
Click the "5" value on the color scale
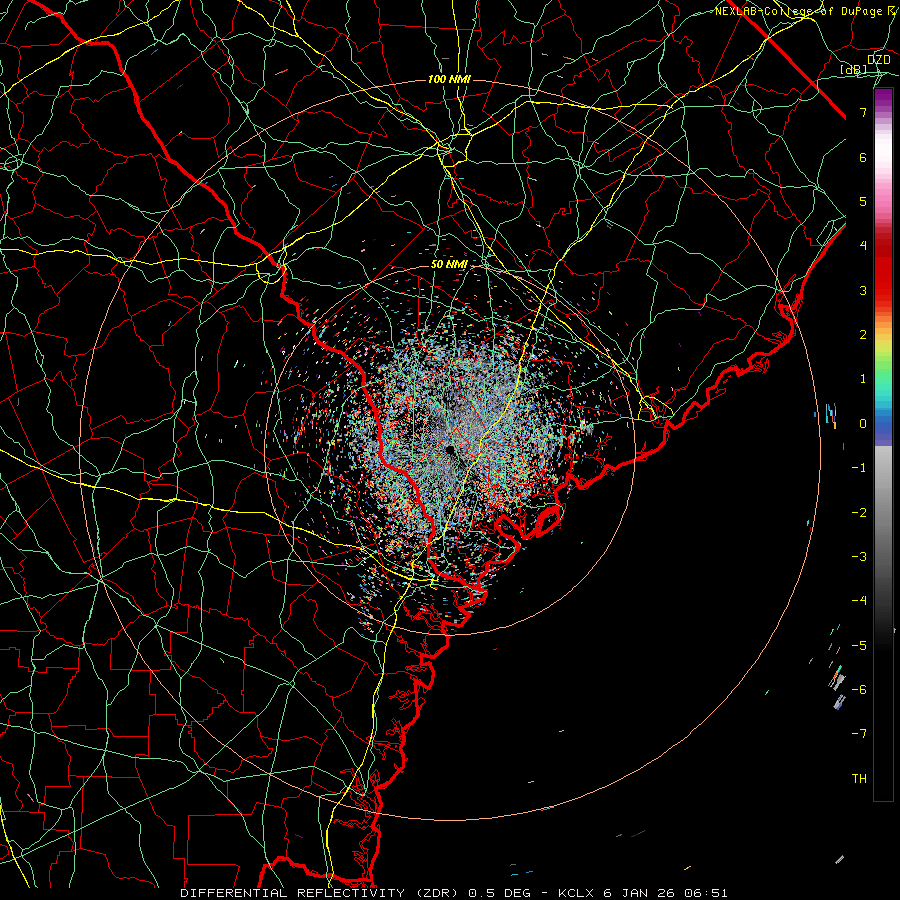[863, 201]
